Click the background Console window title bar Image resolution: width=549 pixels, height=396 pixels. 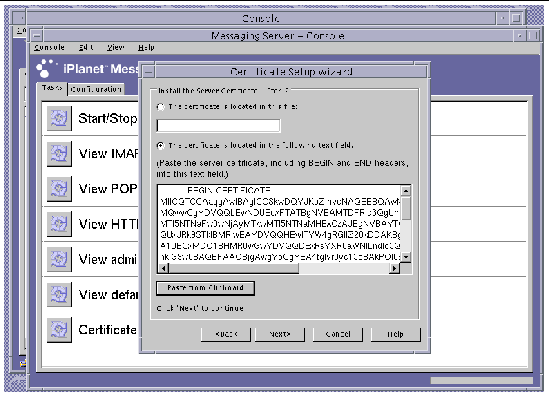pyautogui.click(x=261, y=18)
